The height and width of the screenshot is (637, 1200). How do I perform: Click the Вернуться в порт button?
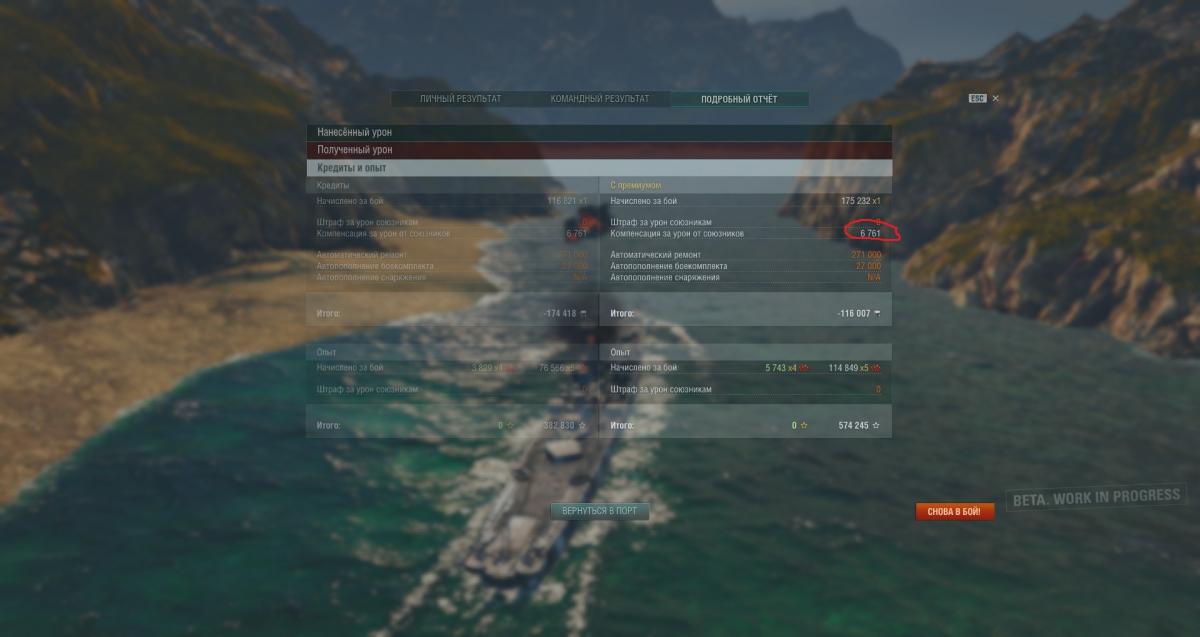click(599, 511)
